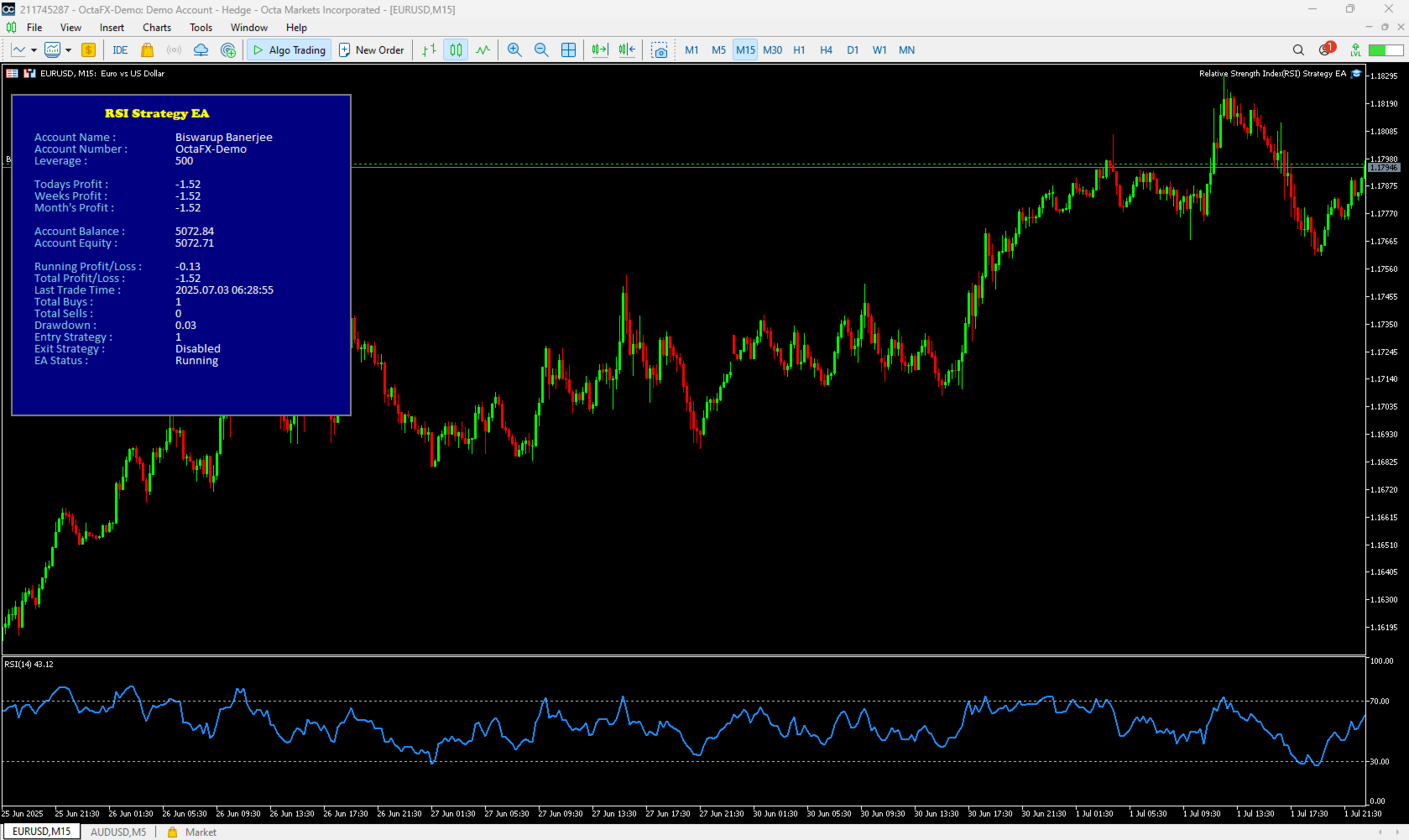Click the Account Balance value 5072.84

pyautogui.click(x=195, y=232)
